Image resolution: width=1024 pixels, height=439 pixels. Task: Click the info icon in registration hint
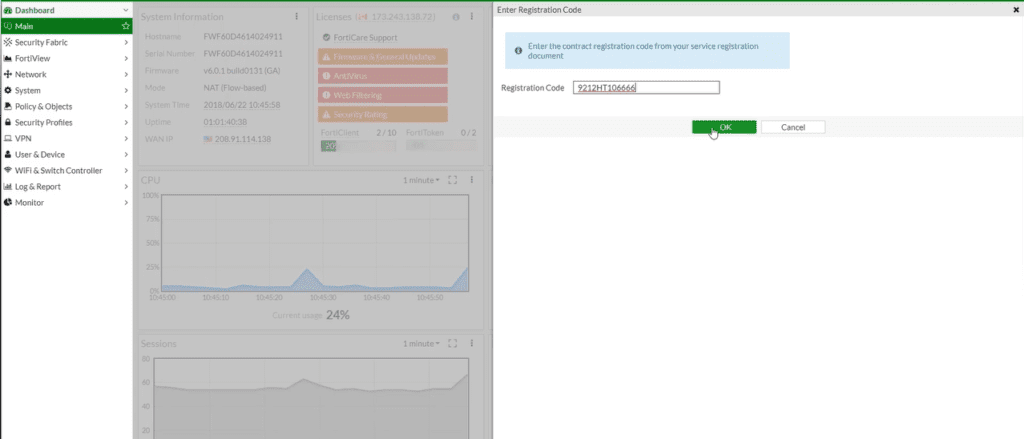click(x=519, y=50)
